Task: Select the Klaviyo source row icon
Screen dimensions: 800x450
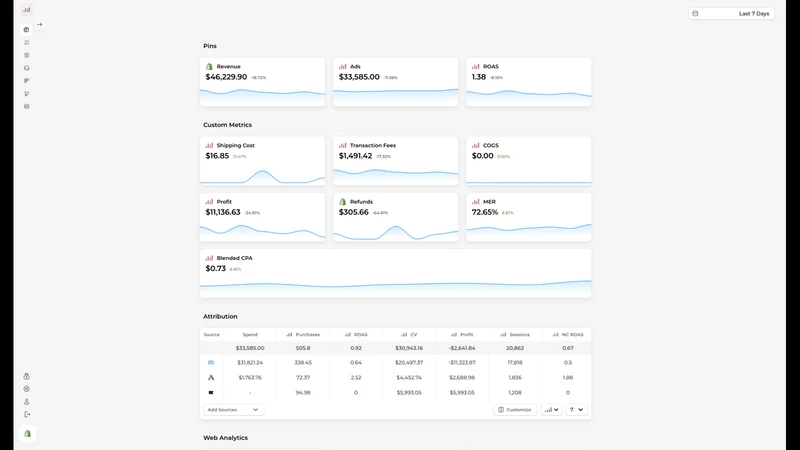Action: point(211,392)
